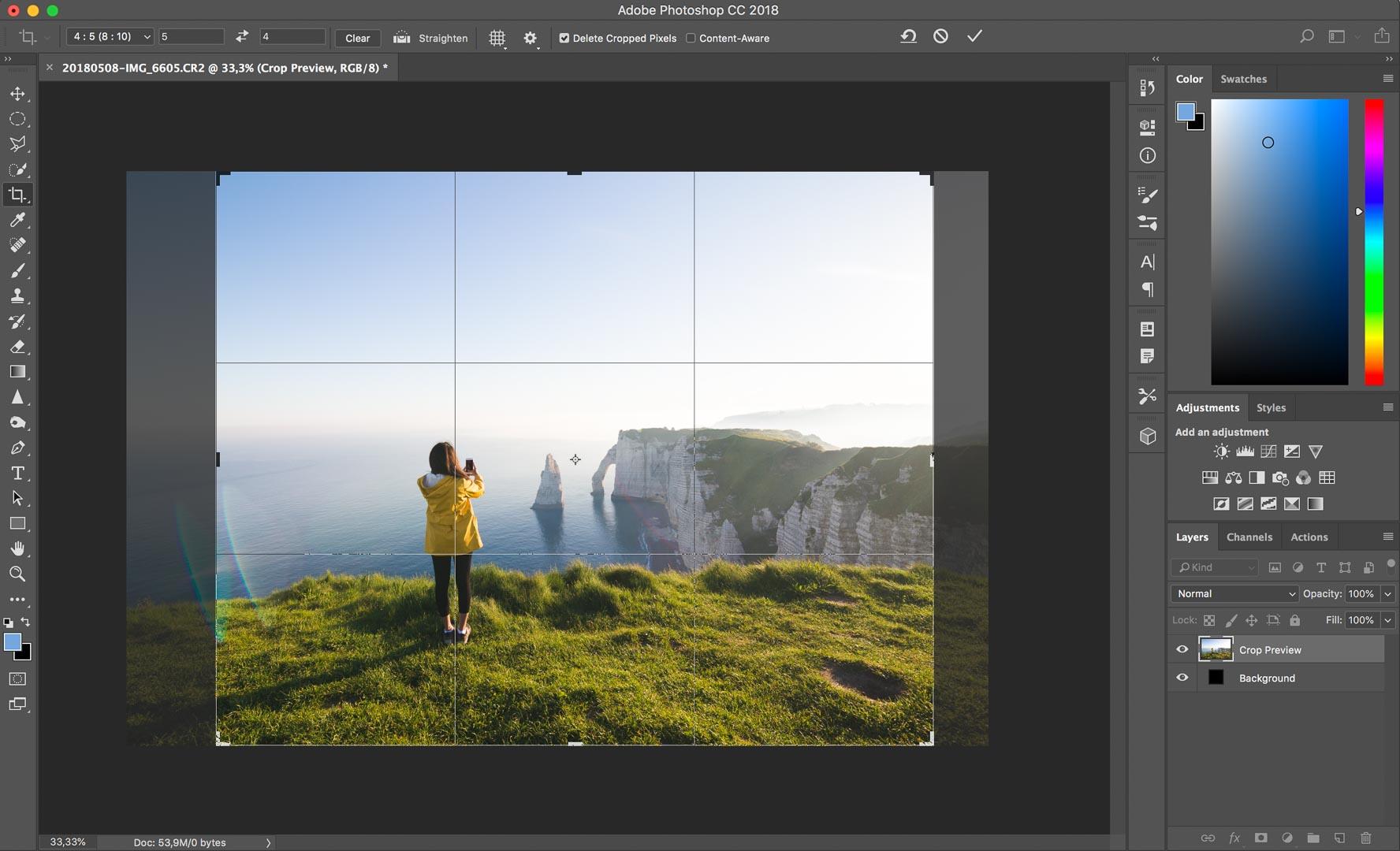The image size is (1400, 851).
Task: Delete layer with trash icon
Action: 1366,838
